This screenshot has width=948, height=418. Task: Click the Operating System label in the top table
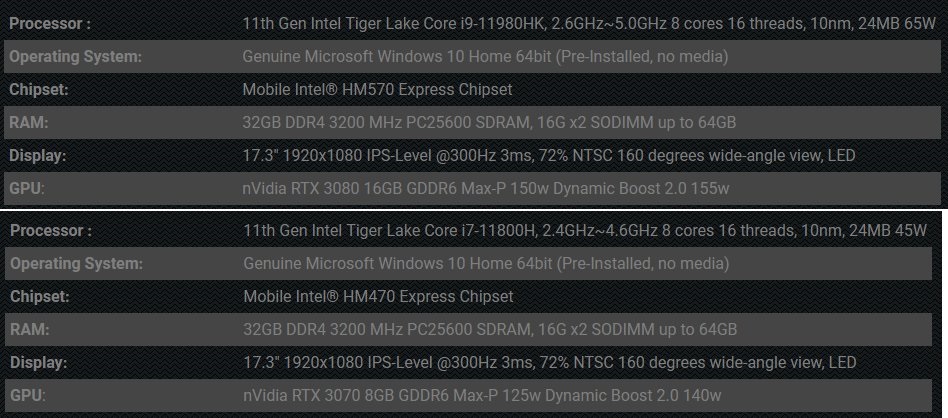tap(75, 56)
